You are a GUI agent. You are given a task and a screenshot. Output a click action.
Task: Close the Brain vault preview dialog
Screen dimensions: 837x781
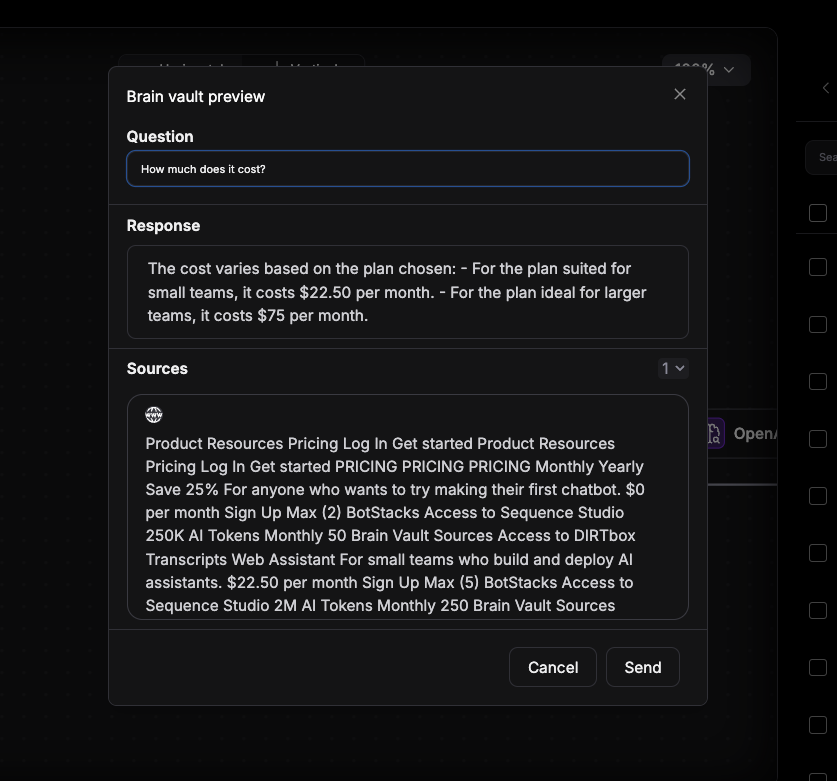(x=680, y=94)
